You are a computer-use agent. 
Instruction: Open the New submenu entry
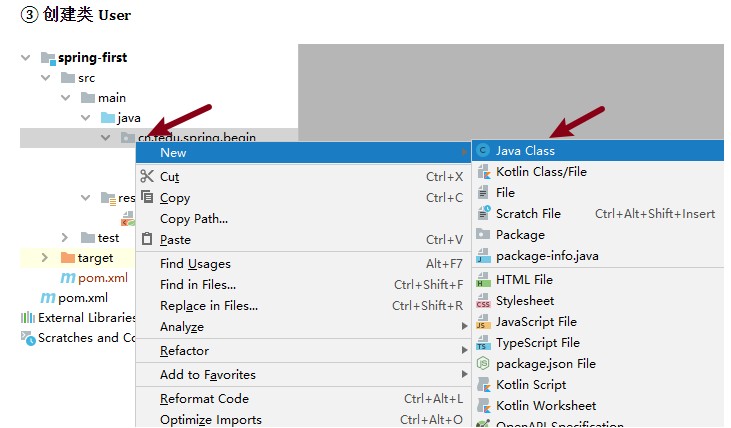[x=303, y=152]
